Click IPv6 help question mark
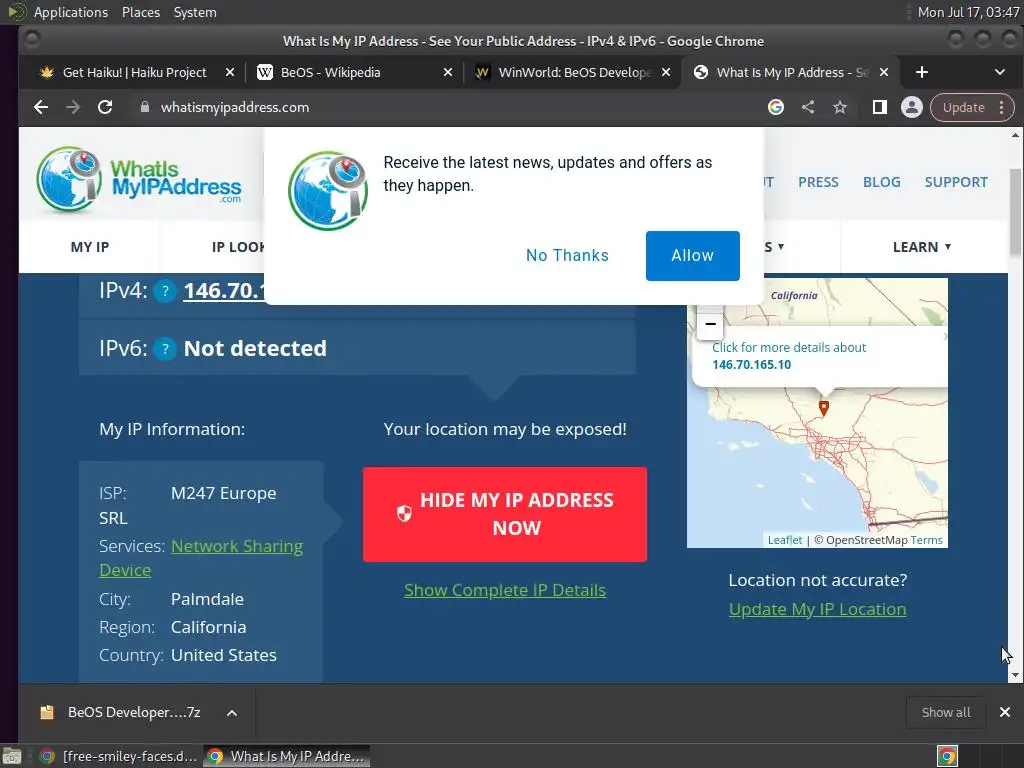Viewport: 1024px width, 768px height. tap(165, 349)
